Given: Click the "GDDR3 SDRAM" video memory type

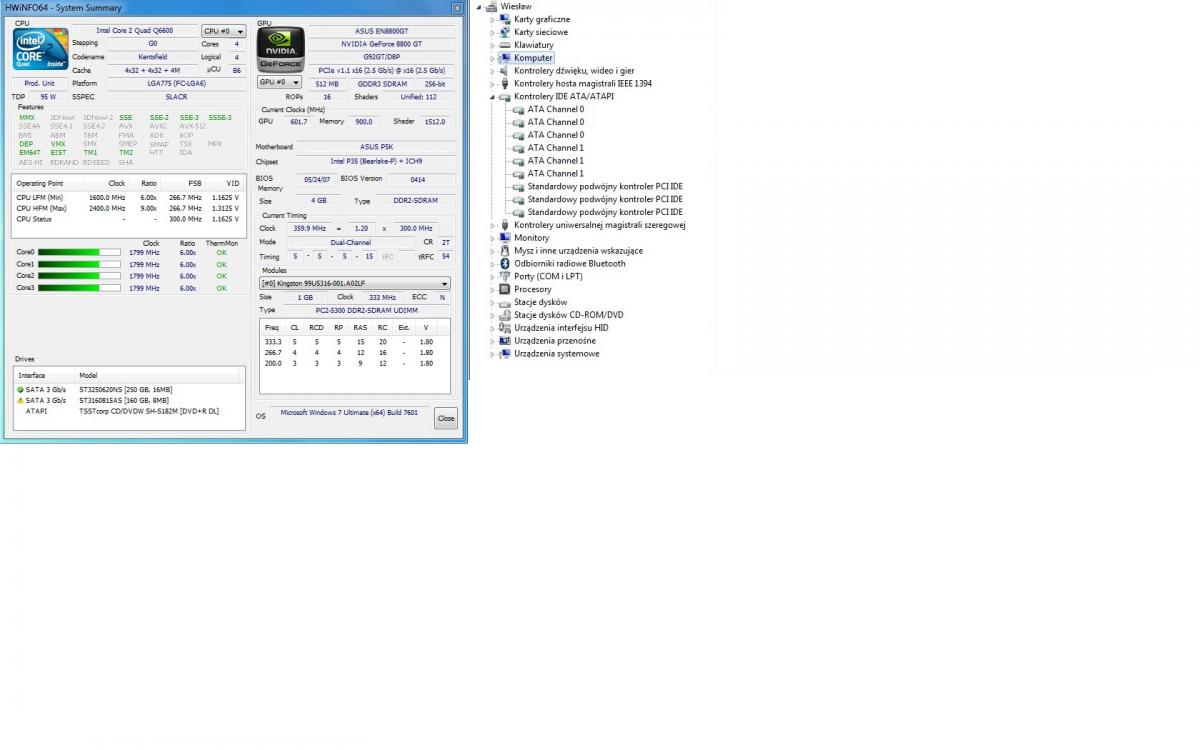Looking at the screenshot, I should pos(381,83).
